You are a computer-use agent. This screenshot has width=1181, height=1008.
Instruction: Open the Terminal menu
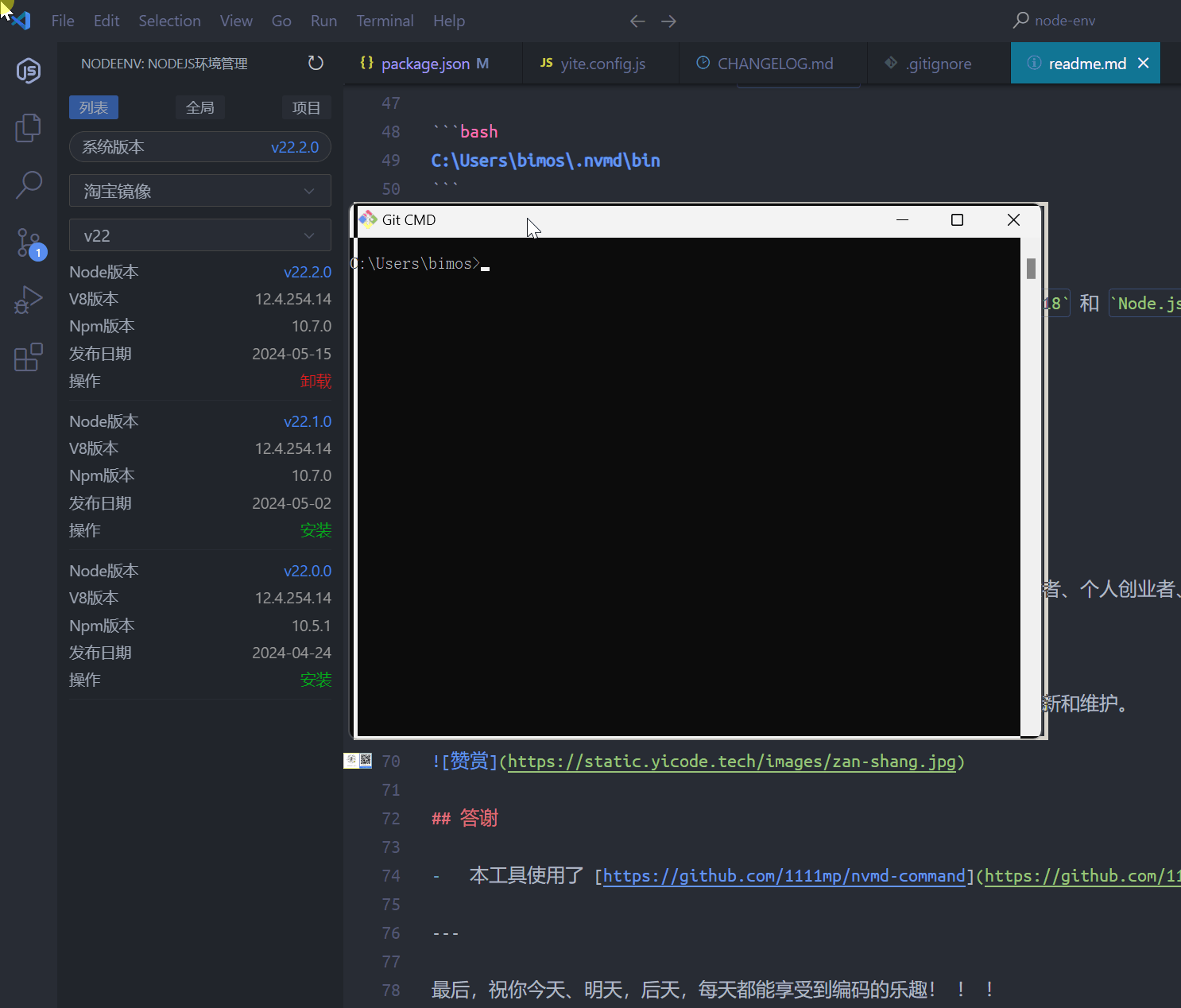(385, 21)
